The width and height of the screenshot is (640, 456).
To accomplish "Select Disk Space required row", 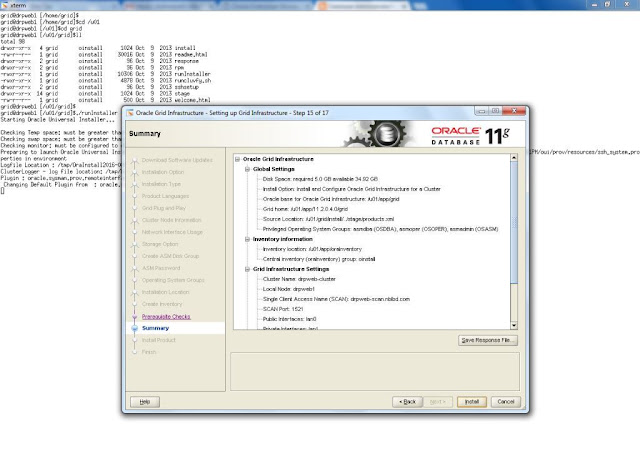I will point(320,179).
